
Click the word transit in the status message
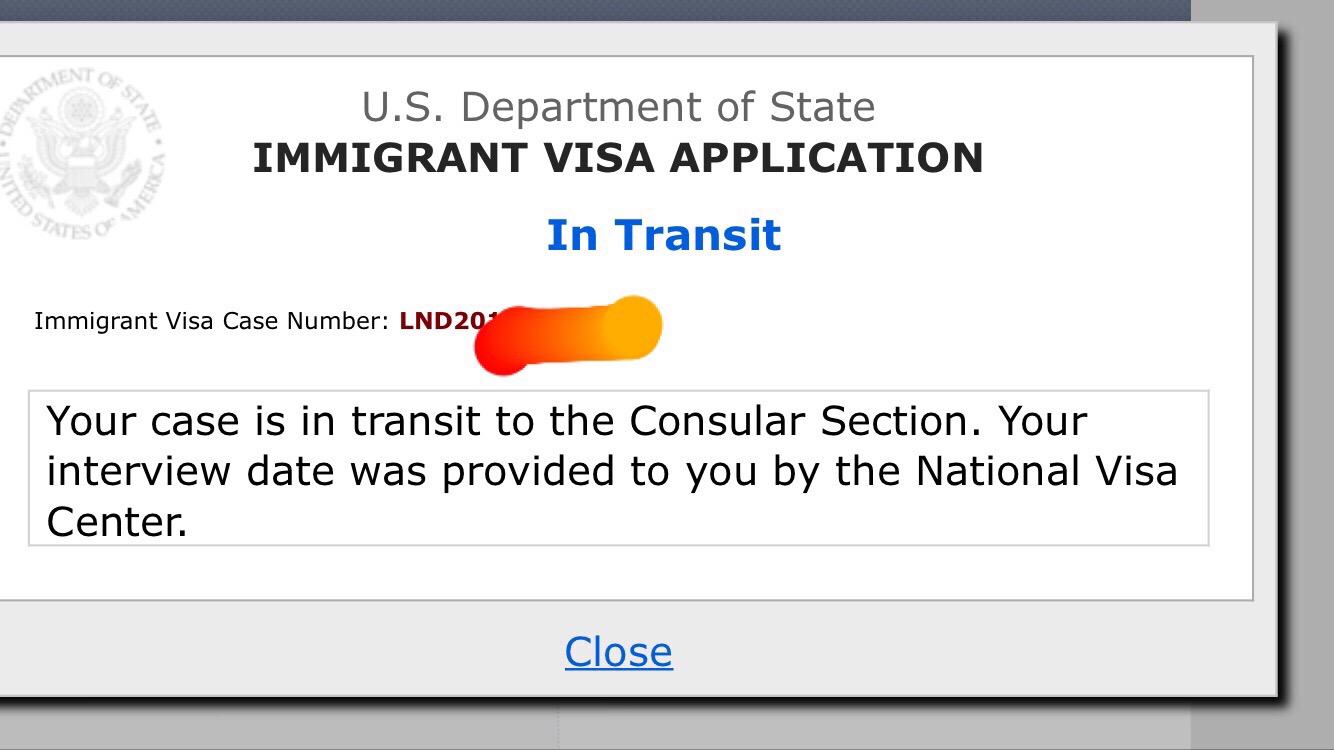(x=415, y=421)
